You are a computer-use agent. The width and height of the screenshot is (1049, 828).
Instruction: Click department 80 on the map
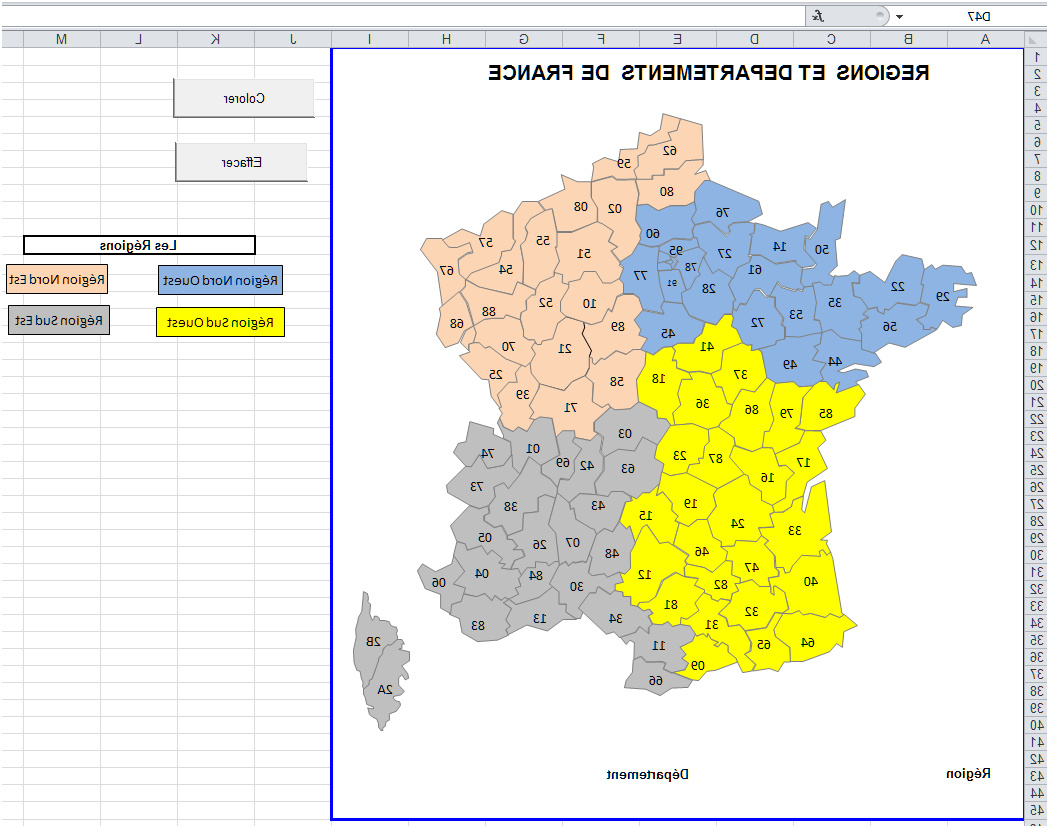[666, 192]
